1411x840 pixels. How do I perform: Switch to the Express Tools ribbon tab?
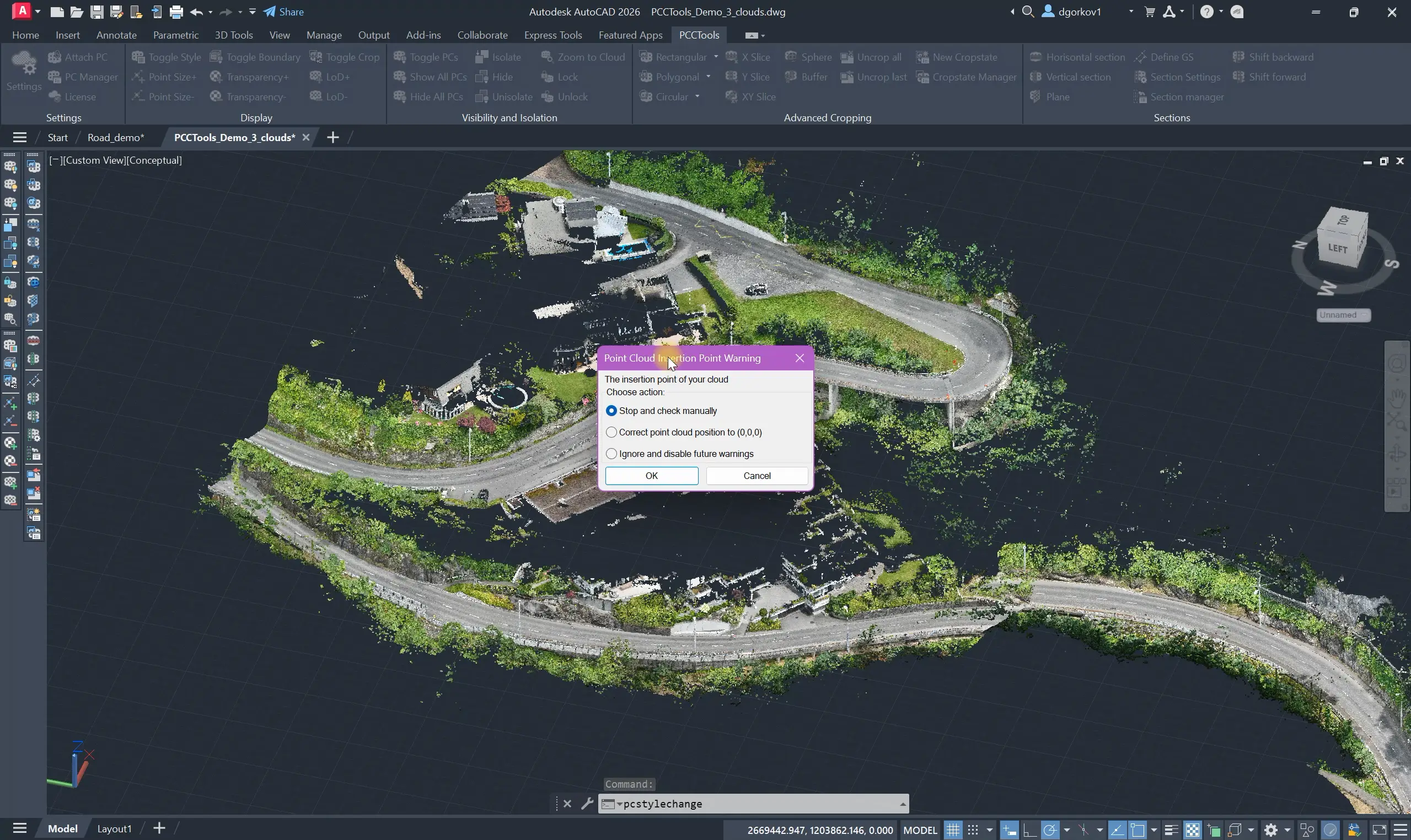tap(552, 35)
